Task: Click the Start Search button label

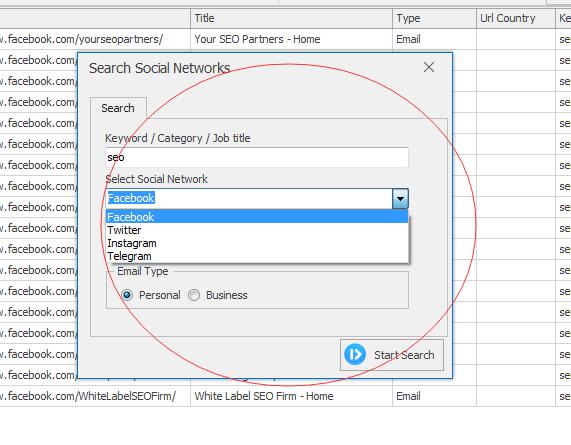Action: point(404,355)
